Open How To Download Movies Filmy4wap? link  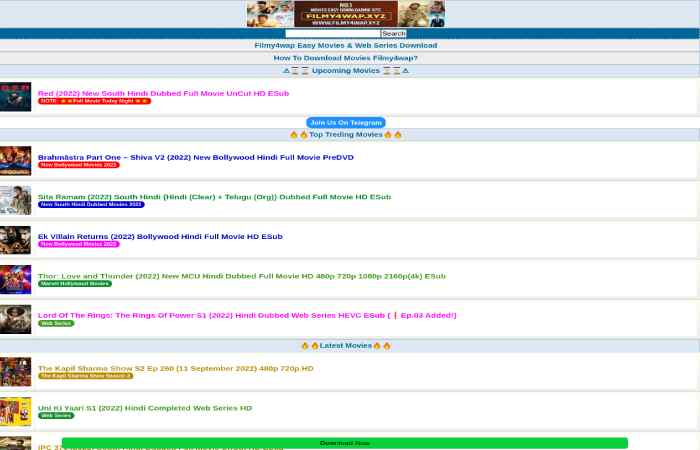tap(345, 58)
